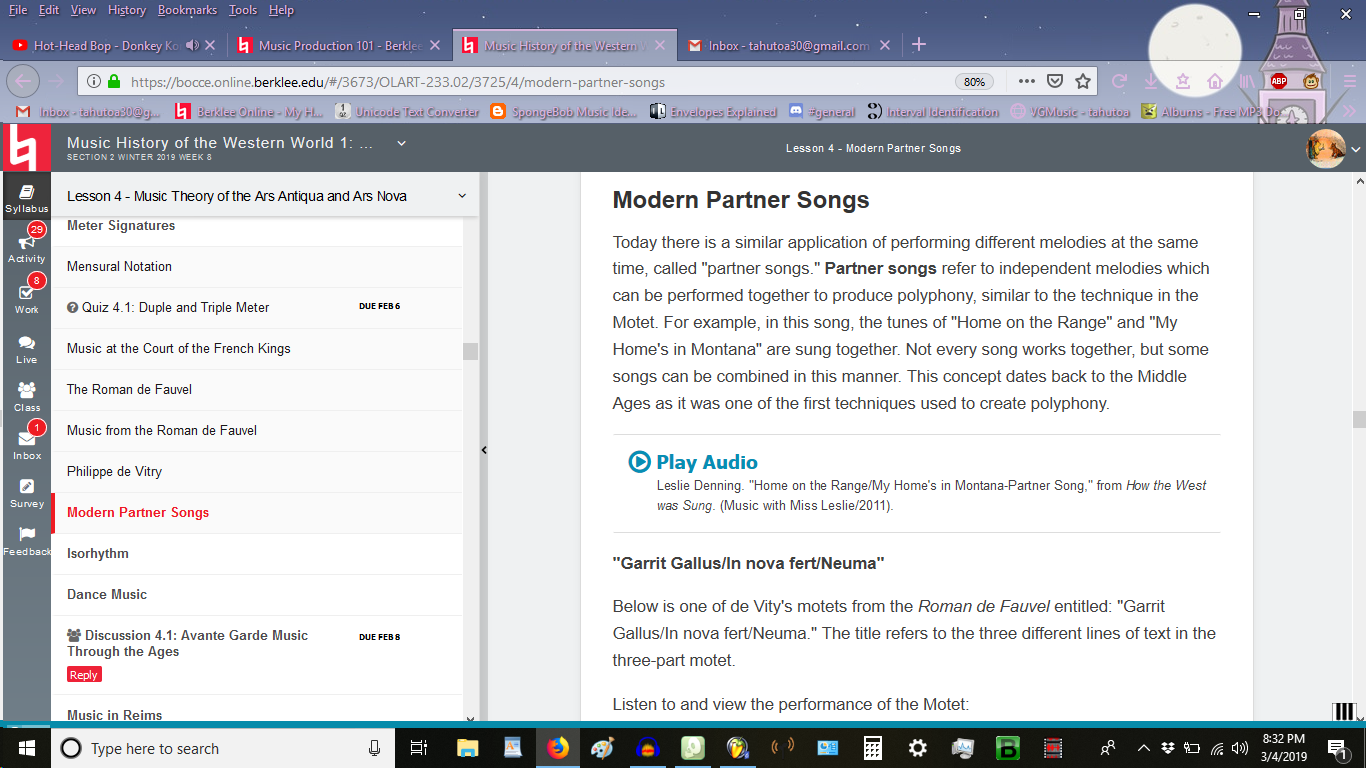The image size is (1366, 768).
Task: Open the Survey sidebar icon
Action: pyautogui.click(x=26, y=491)
